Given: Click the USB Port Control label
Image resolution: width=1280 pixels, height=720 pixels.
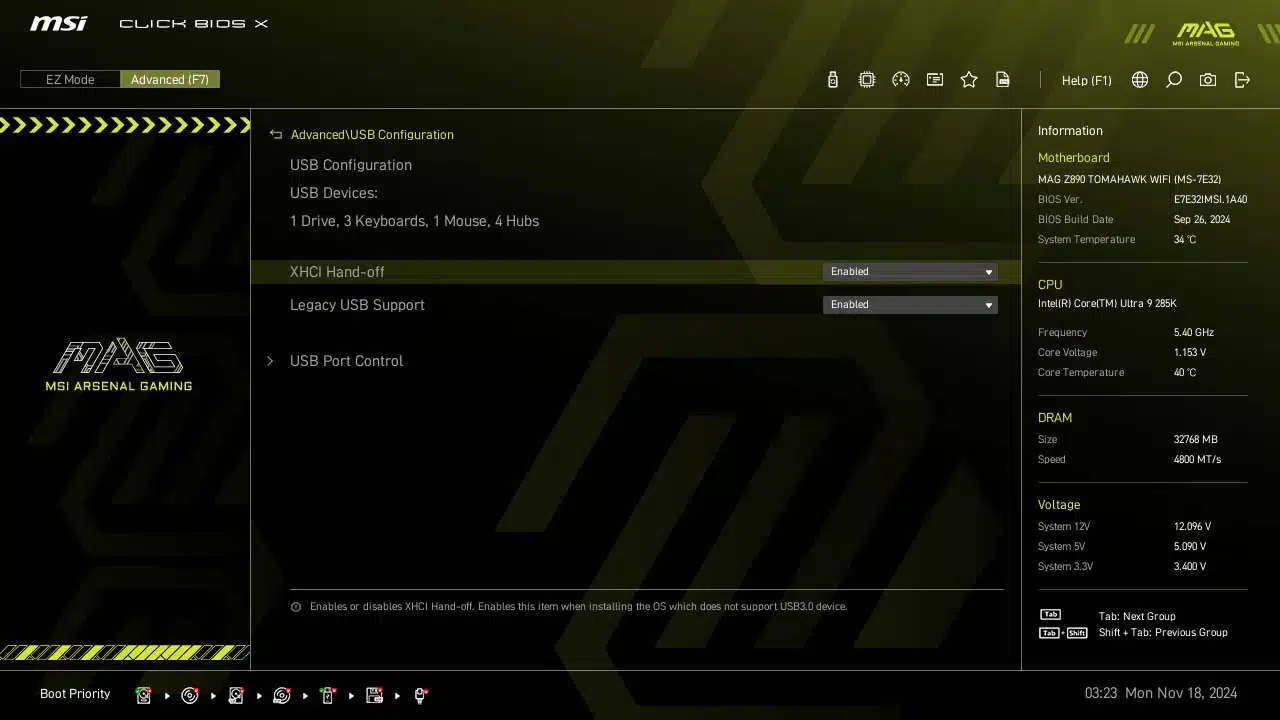Looking at the screenshot, I should (x=346, y=361).
